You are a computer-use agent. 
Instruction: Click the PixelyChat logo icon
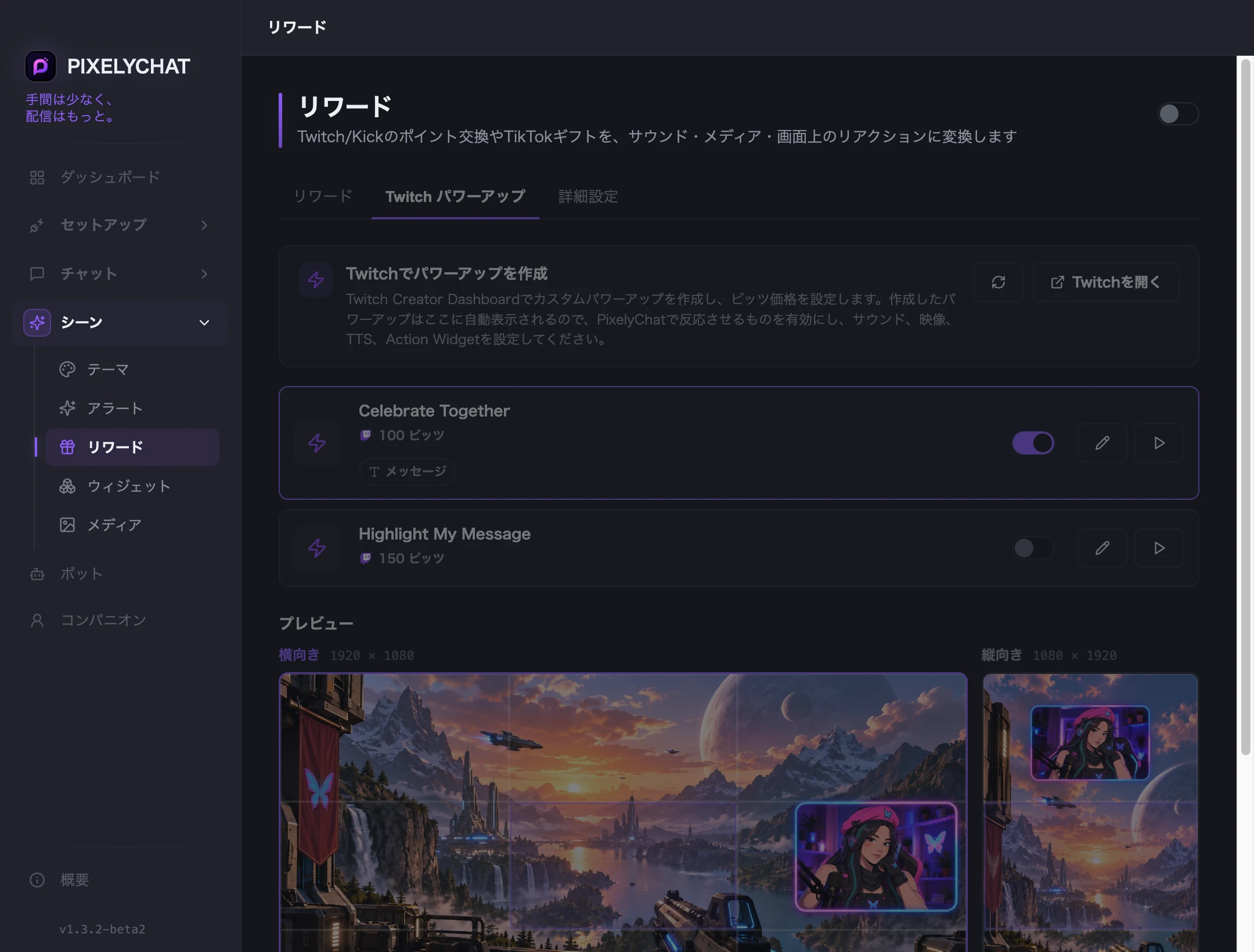click(x=41, y=66)
